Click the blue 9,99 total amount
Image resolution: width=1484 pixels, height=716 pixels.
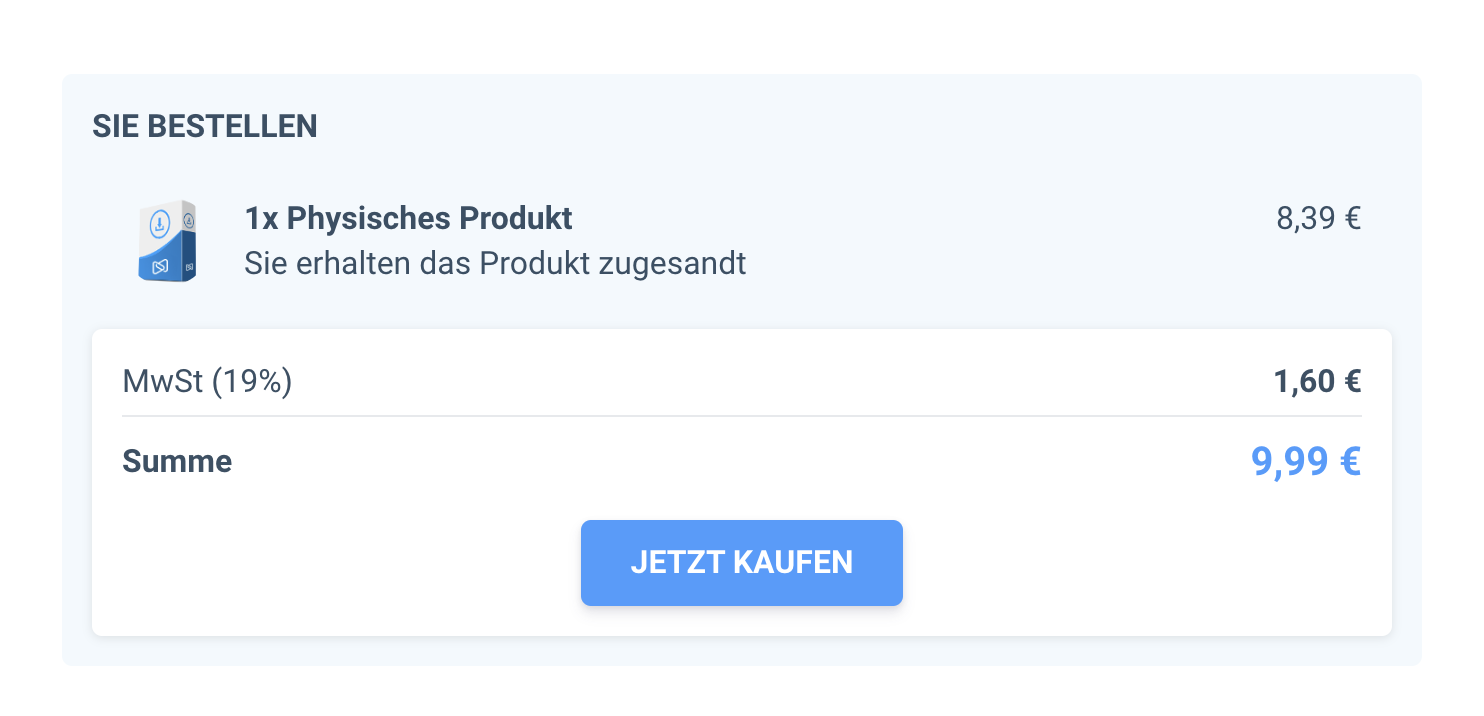point(1289,461)
